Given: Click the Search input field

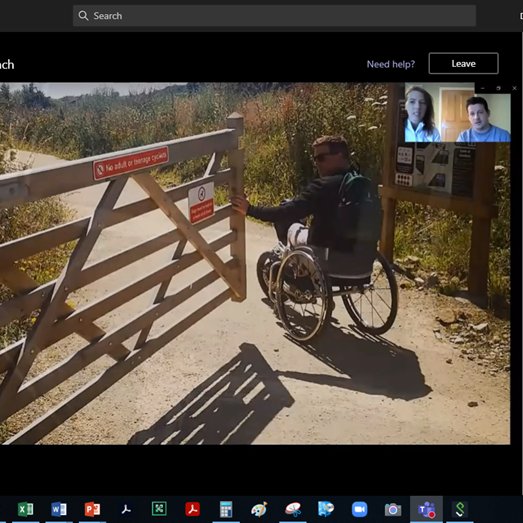Looking at the screenshot, I should pos(274,16).
